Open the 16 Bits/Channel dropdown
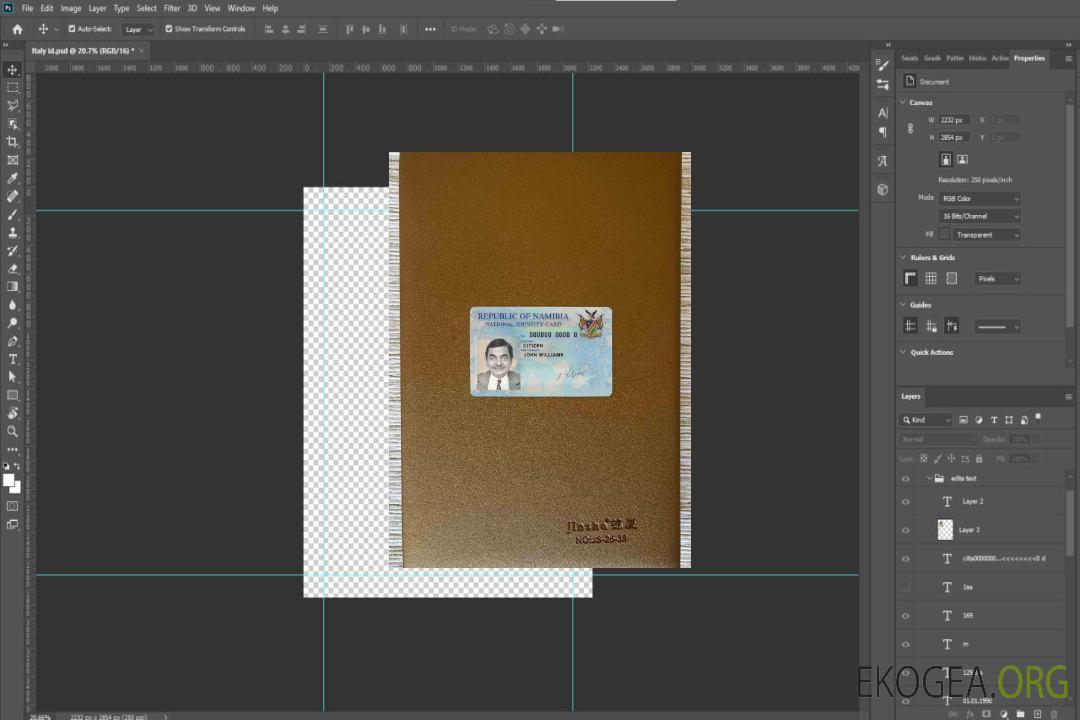The height and width of the screenshot is (720, 1080). [x=979, y=216]
